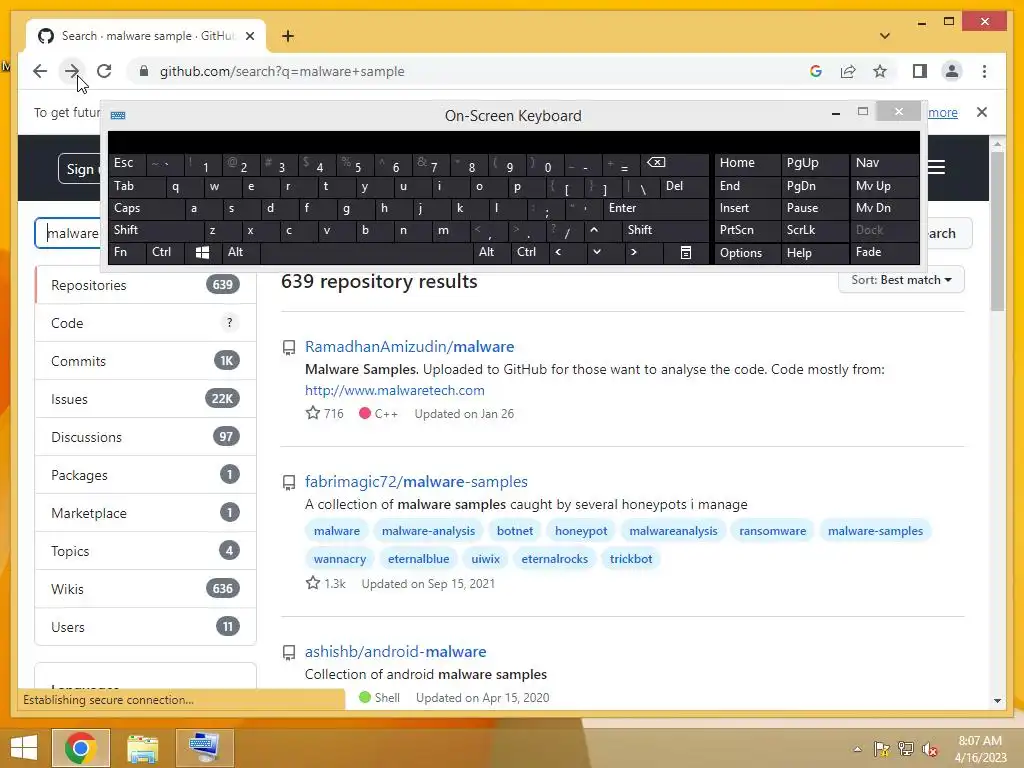The height and width of the screenshot is (768, 1024).
Task: Open the Chrome profile avatar menu
Action: tap(952, 71)
